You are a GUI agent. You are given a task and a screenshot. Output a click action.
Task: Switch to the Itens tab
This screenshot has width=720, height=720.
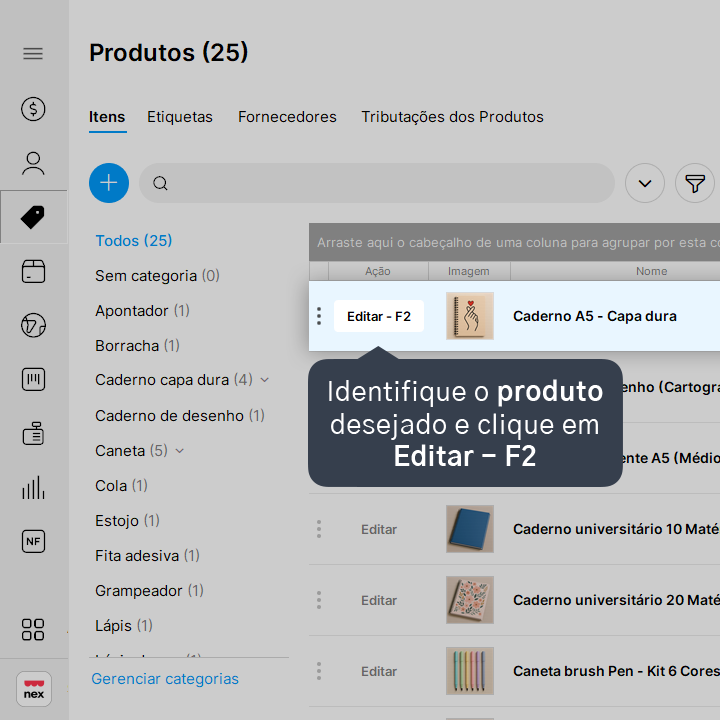pyautogui.click(x=107, y=117)
